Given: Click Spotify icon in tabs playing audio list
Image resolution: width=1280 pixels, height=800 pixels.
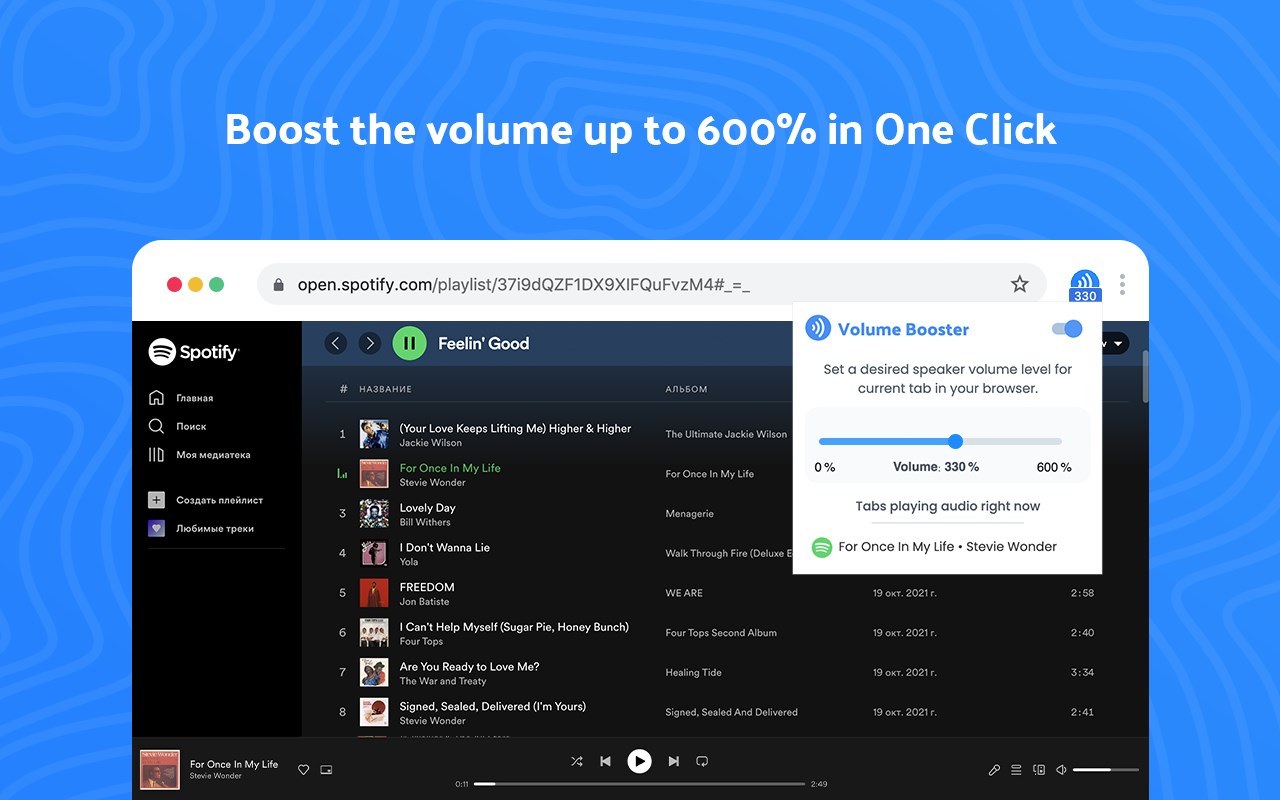Looking at the screenshot, I should [822, 547].
